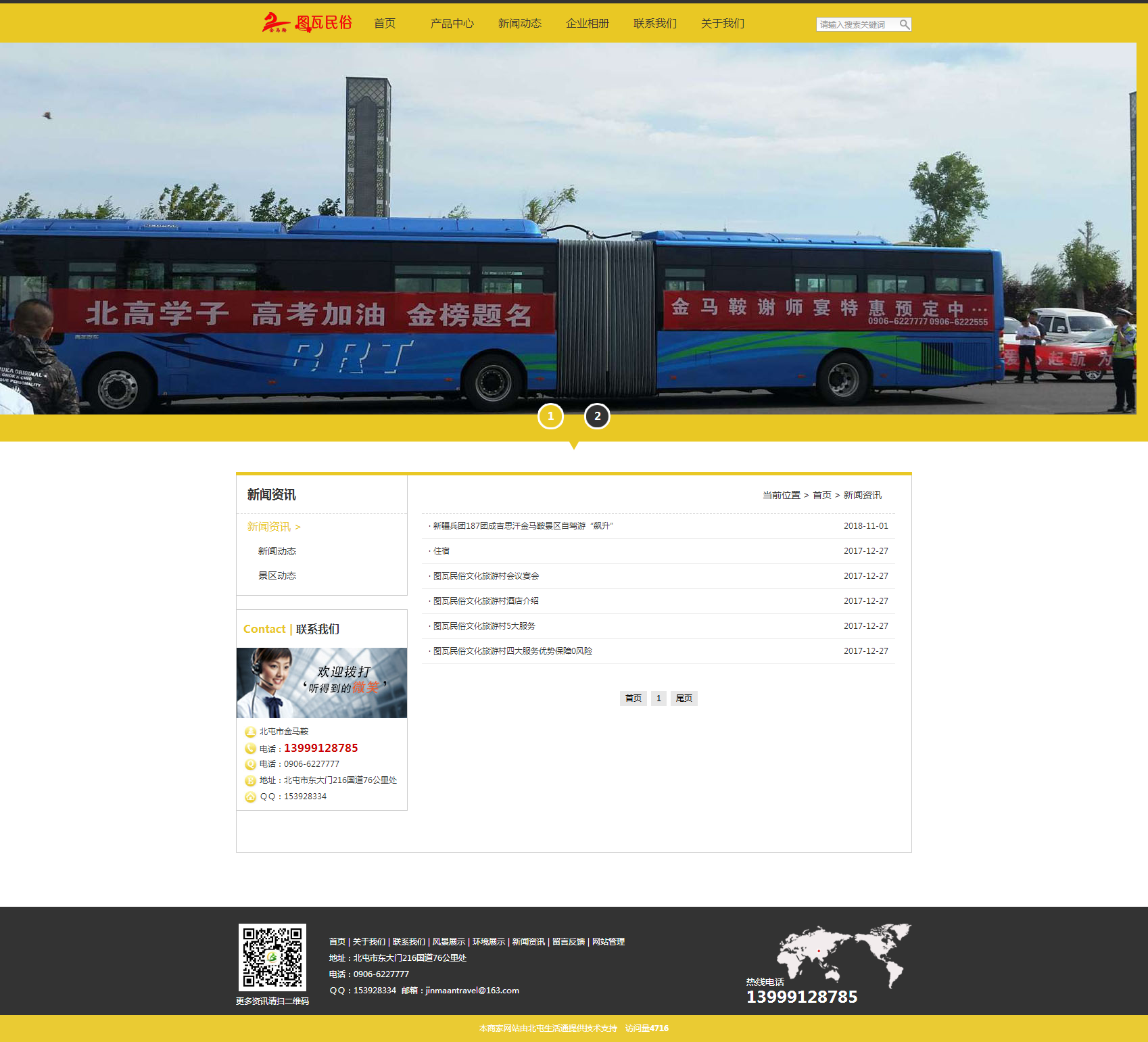Open 新闻动态 in the sidebar

click(x=277, y=551)
